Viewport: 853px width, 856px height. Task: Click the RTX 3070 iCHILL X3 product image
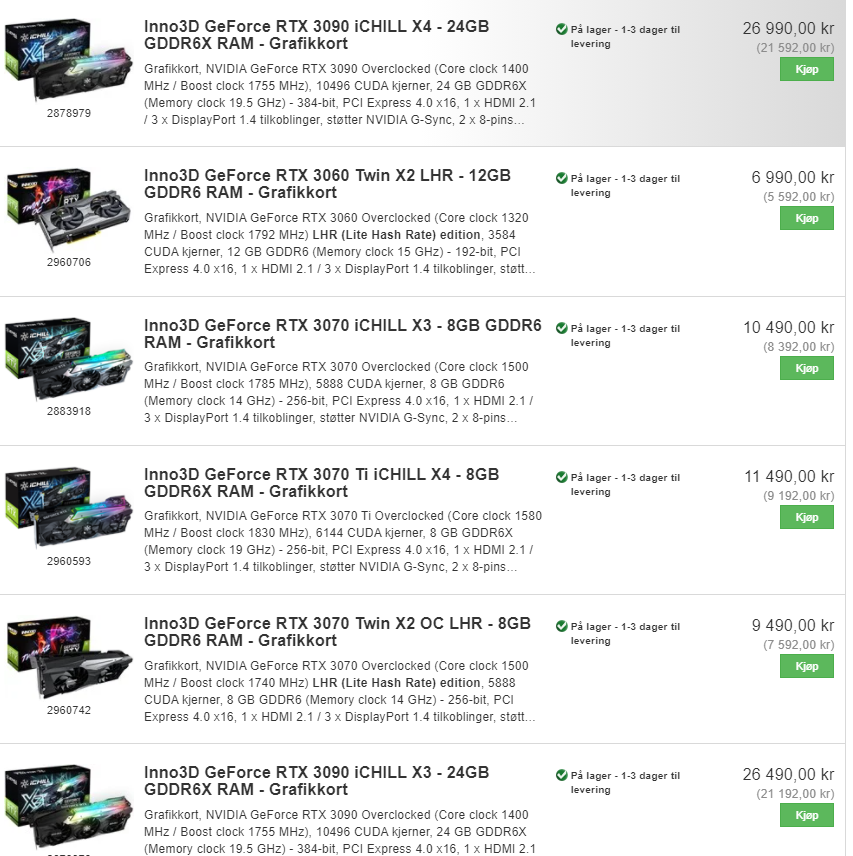coord(69,359)
